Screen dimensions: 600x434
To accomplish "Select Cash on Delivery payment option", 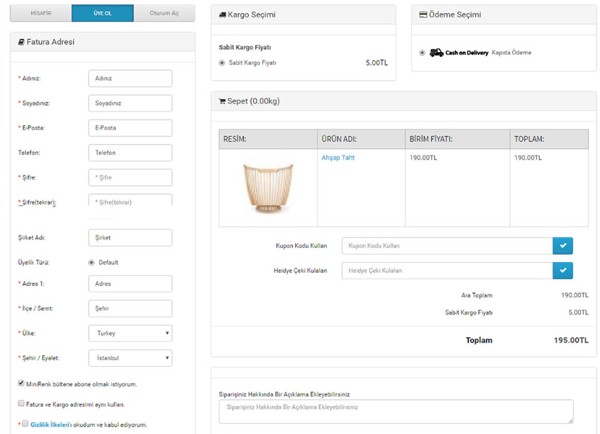I will pos(422,52).
